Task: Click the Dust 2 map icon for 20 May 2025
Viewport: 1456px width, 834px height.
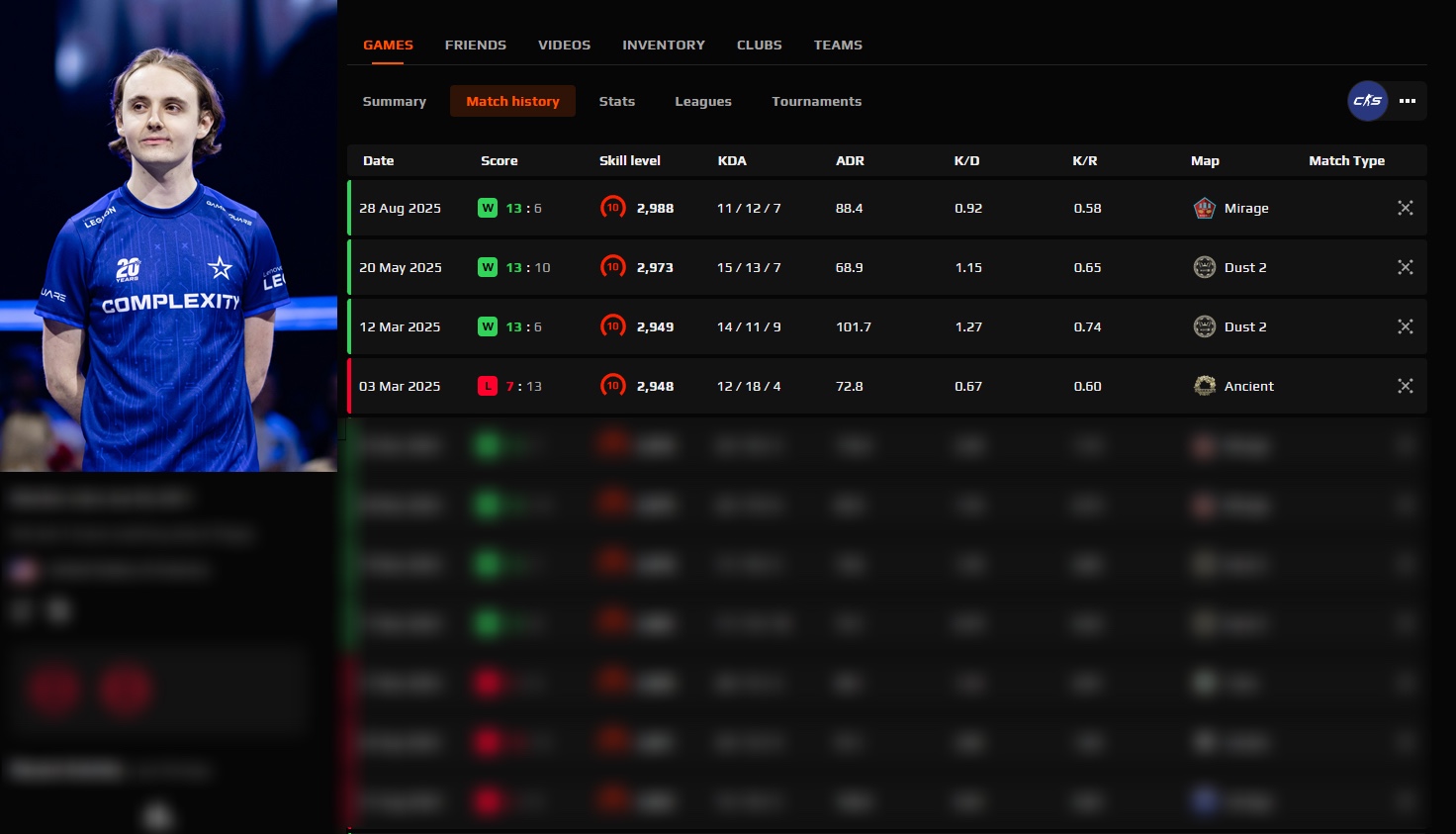Action: click(x=1205, y=267)
